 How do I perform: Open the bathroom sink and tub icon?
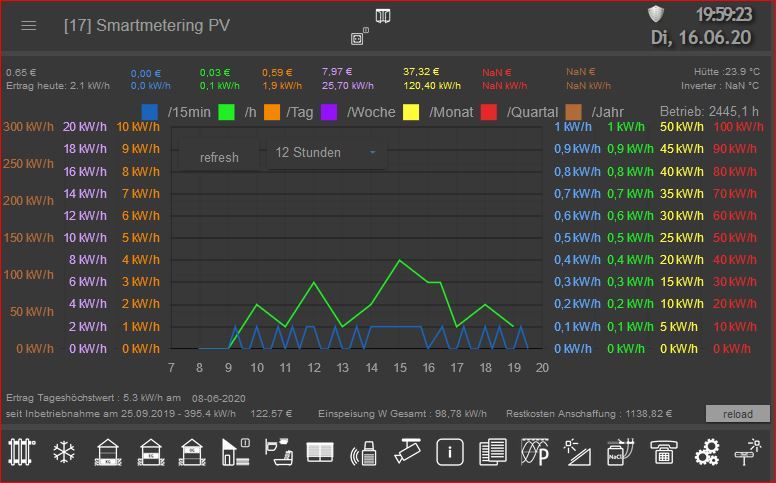click(x=278, y=452)
